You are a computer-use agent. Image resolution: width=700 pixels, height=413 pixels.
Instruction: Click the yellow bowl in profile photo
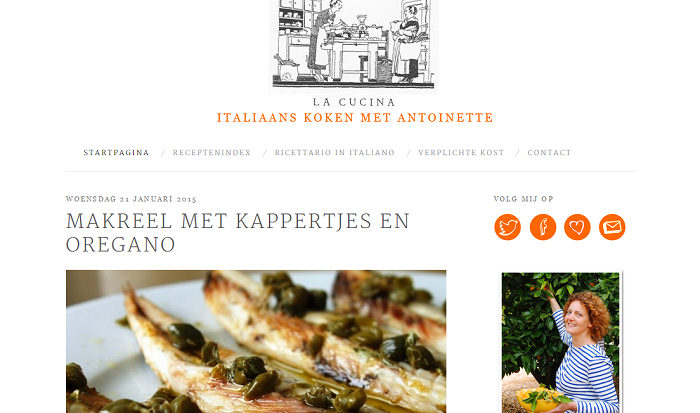(536, 400)
